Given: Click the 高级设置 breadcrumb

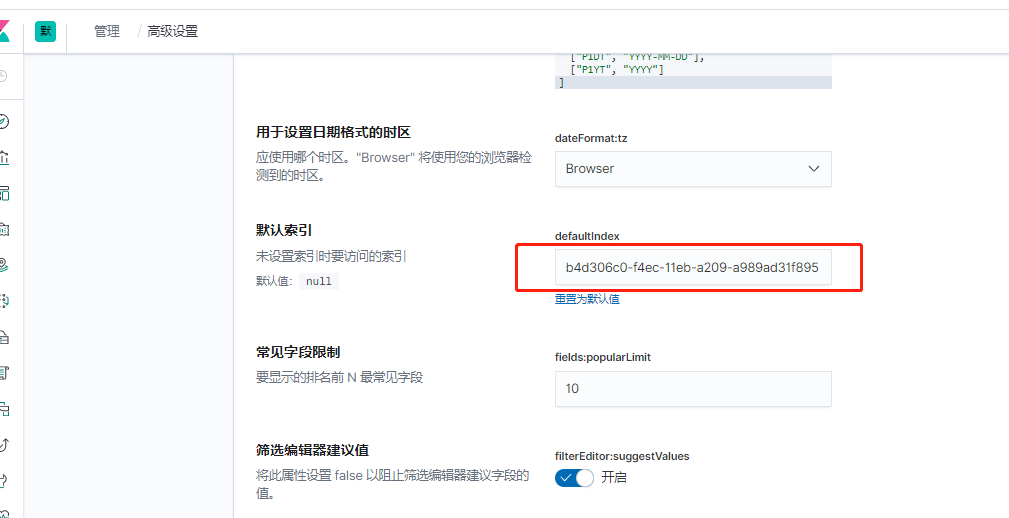Looking at the screenshot, I should [172, 32].
